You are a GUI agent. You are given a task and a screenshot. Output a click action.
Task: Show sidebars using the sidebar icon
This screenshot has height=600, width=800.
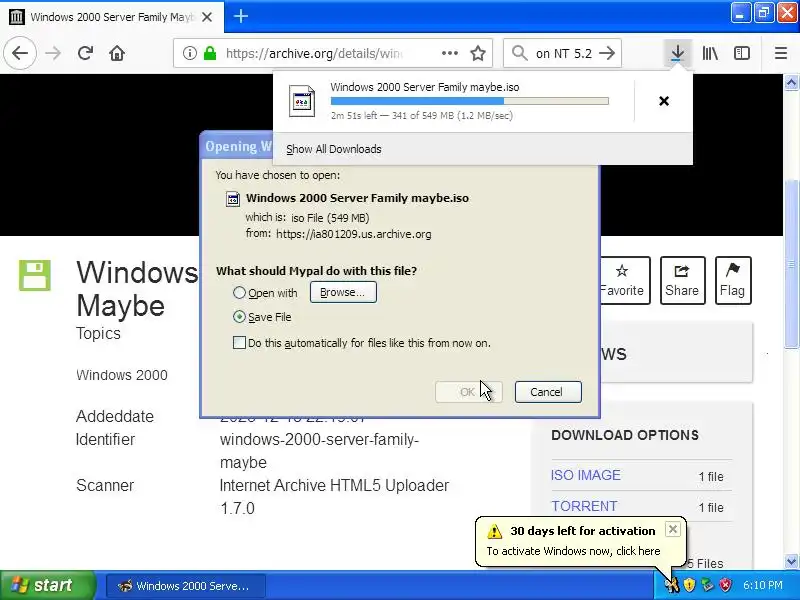(x=742, y=53)
